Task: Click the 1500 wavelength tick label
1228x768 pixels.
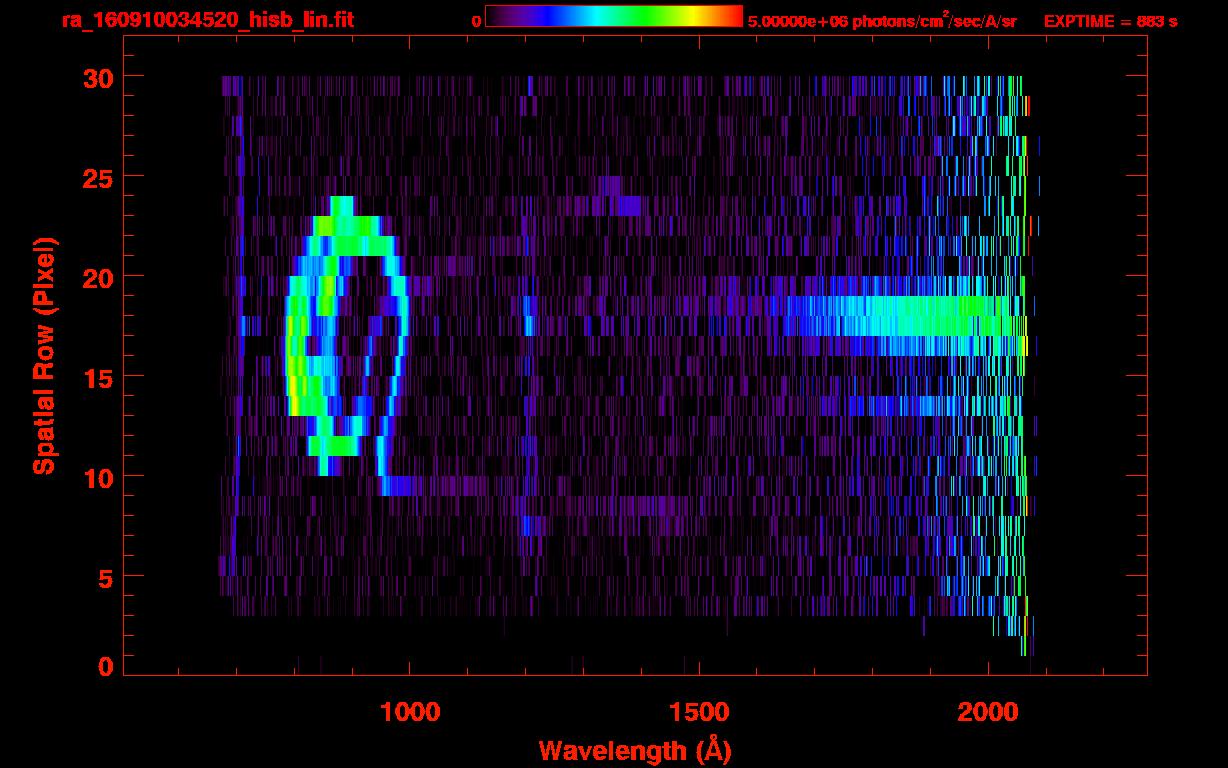Action: click(699, 712)
